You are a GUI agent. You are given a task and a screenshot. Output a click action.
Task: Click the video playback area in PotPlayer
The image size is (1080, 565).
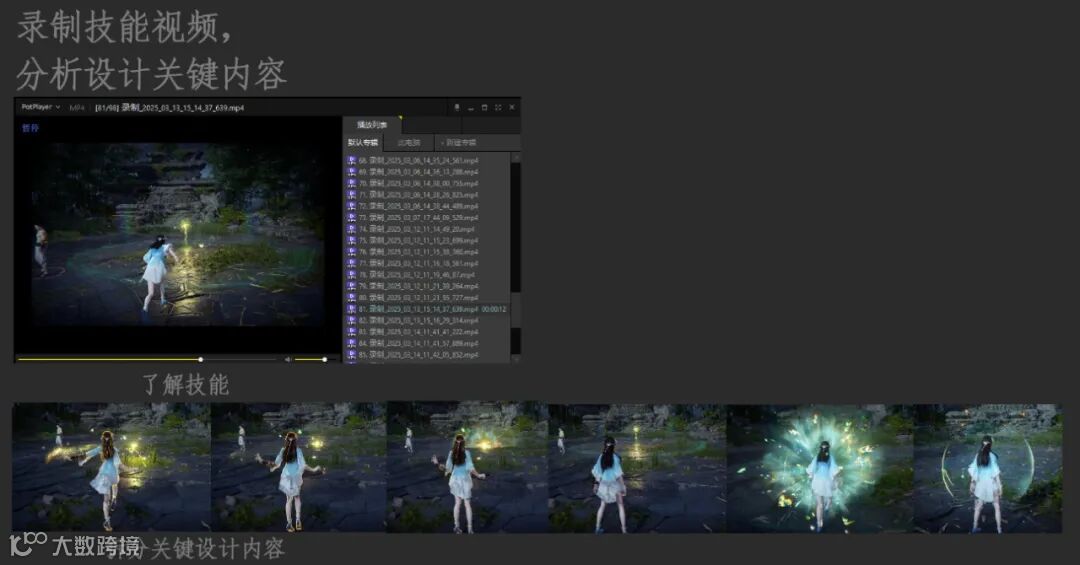(x=178, y=234)
